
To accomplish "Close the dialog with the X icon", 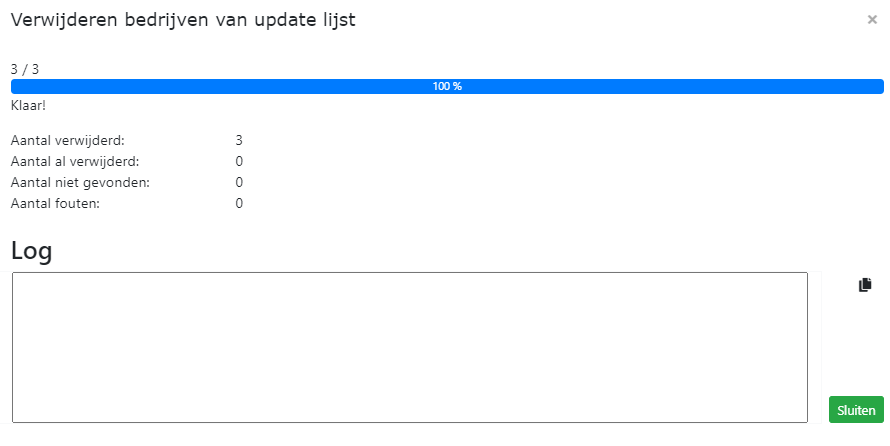I will tap(872, 19).
